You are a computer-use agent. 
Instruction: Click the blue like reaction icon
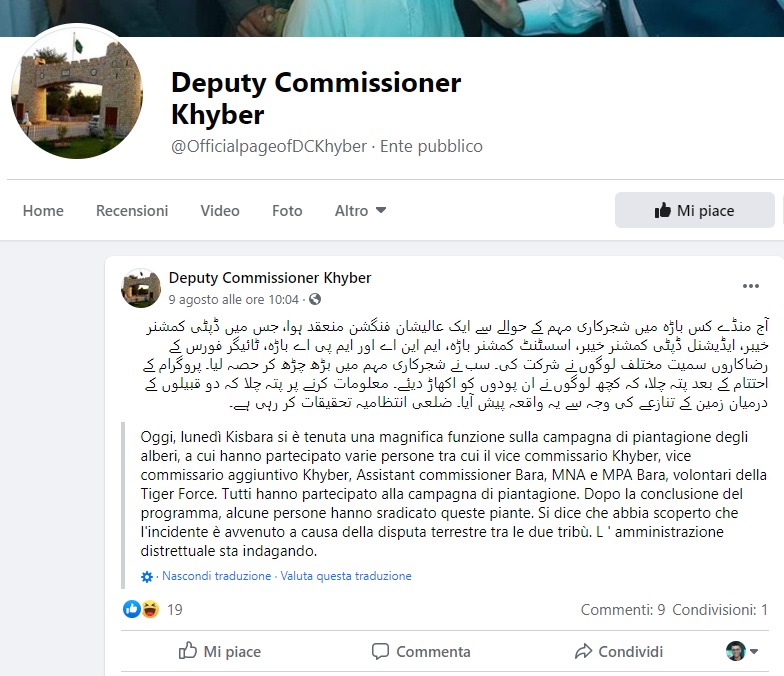pos(132,609)
